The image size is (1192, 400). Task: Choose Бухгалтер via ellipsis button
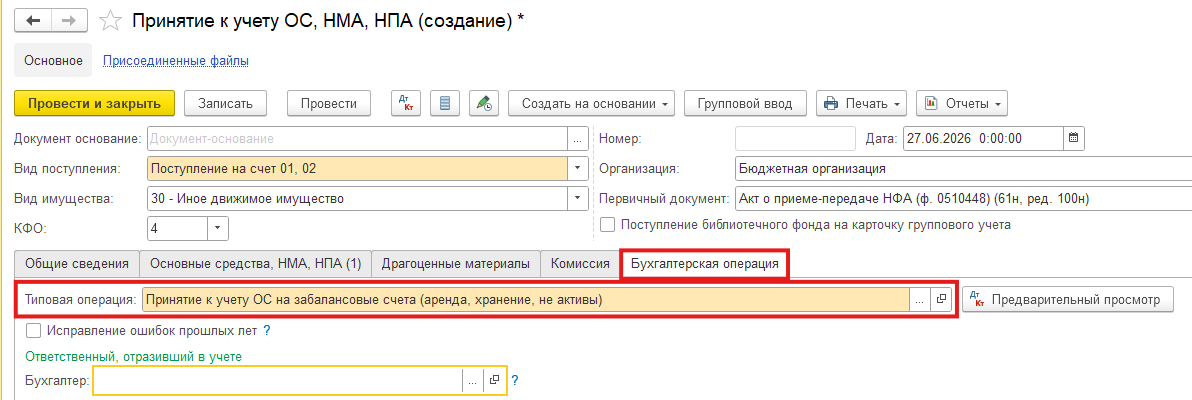473,380
